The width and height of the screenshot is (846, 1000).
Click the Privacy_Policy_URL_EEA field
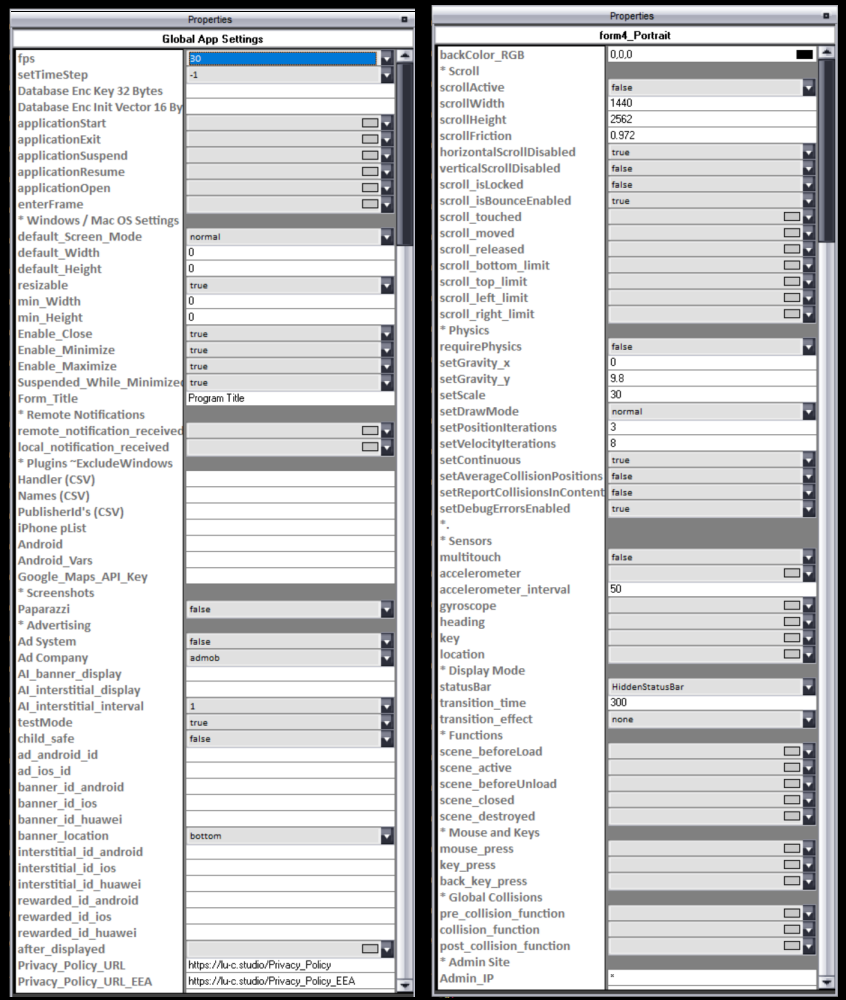(290, 982)
